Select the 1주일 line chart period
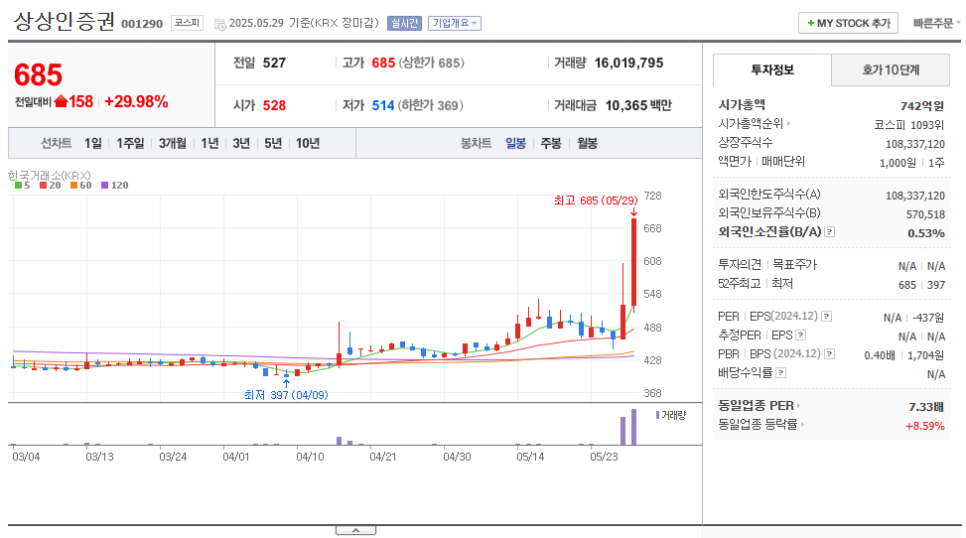Viewport: 966px width, 538px height. pyautogui.click(x=130, y=144)
